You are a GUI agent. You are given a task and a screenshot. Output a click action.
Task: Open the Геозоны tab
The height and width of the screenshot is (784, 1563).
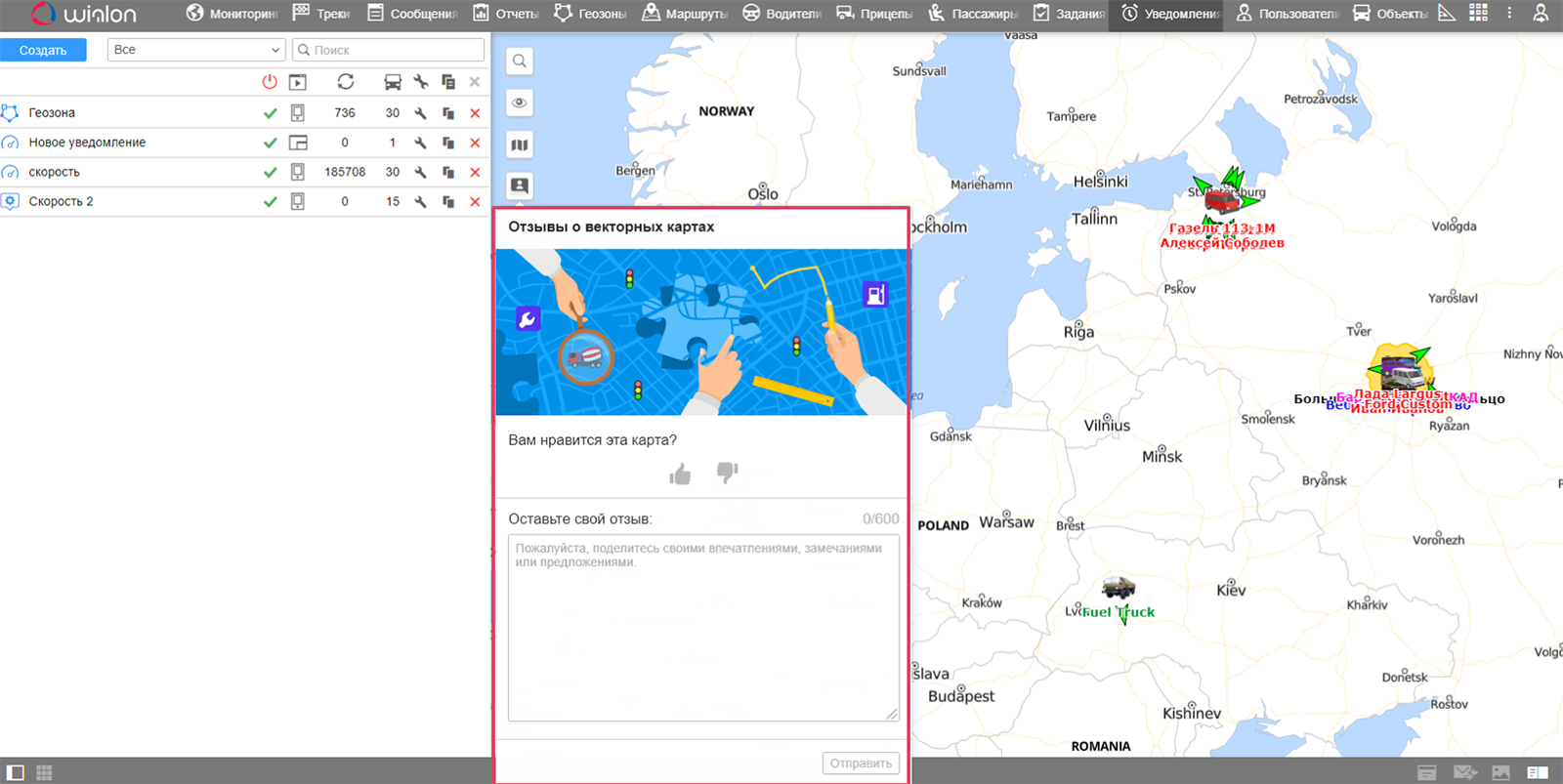tap(590, 14)
